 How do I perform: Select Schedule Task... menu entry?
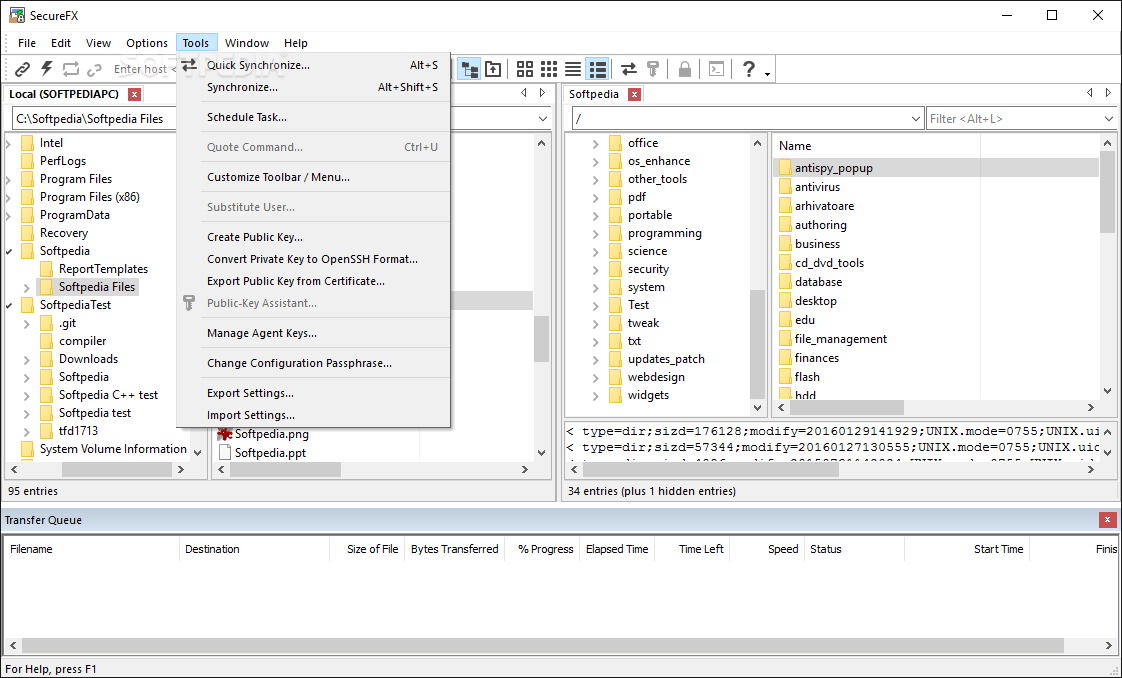pyautogui.click(x=313, y=117)
